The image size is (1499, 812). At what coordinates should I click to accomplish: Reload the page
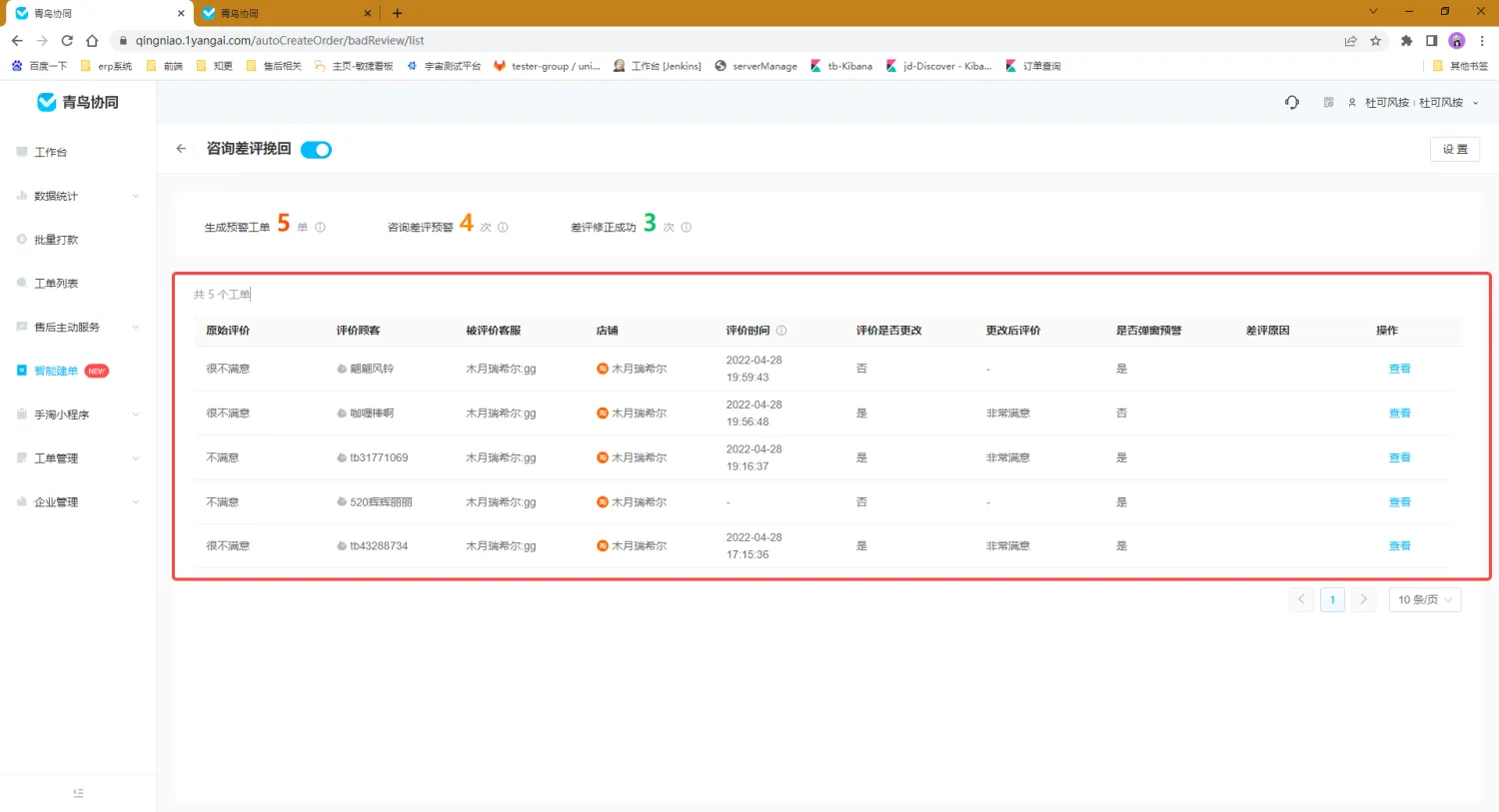pyautogui.click(x=67, y=41)
